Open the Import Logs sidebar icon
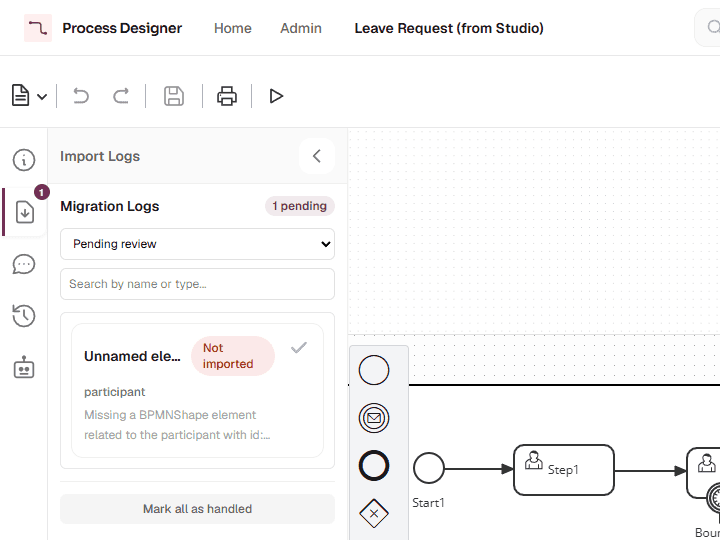720x540 pixels. point(25,212)
